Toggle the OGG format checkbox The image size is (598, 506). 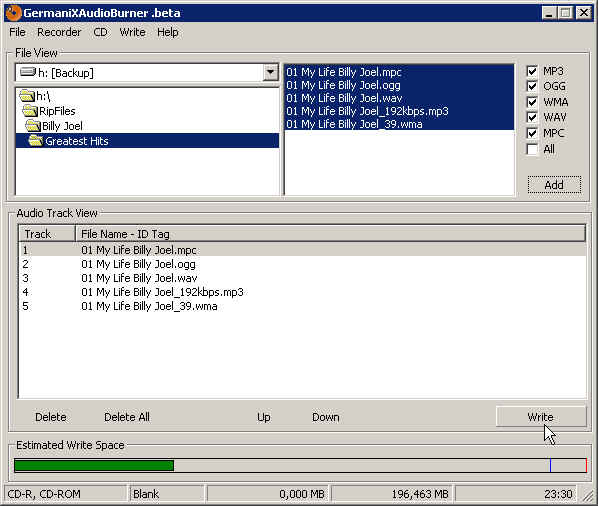[x=532, y=87]
